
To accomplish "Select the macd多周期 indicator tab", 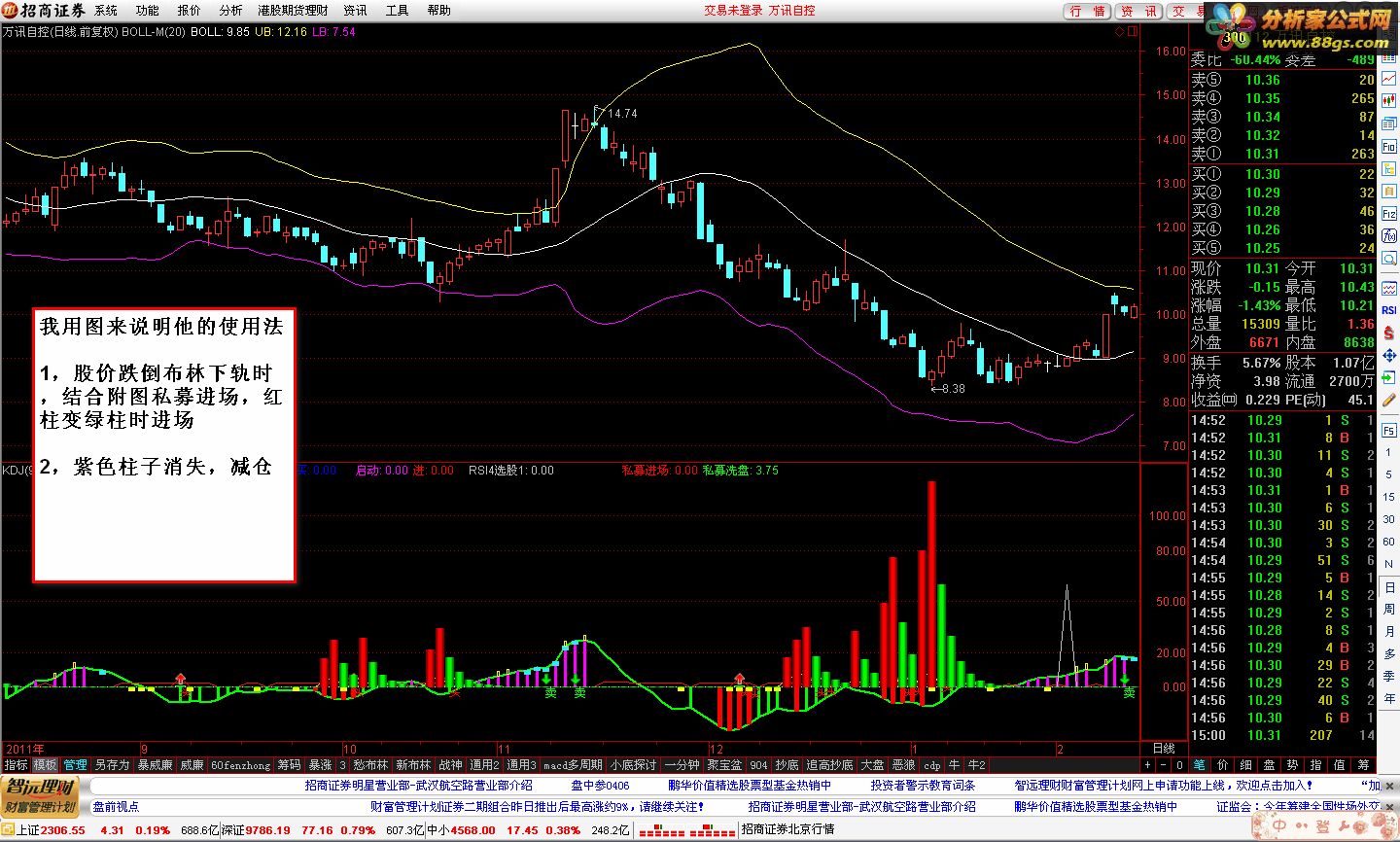I will pos(573,765).
